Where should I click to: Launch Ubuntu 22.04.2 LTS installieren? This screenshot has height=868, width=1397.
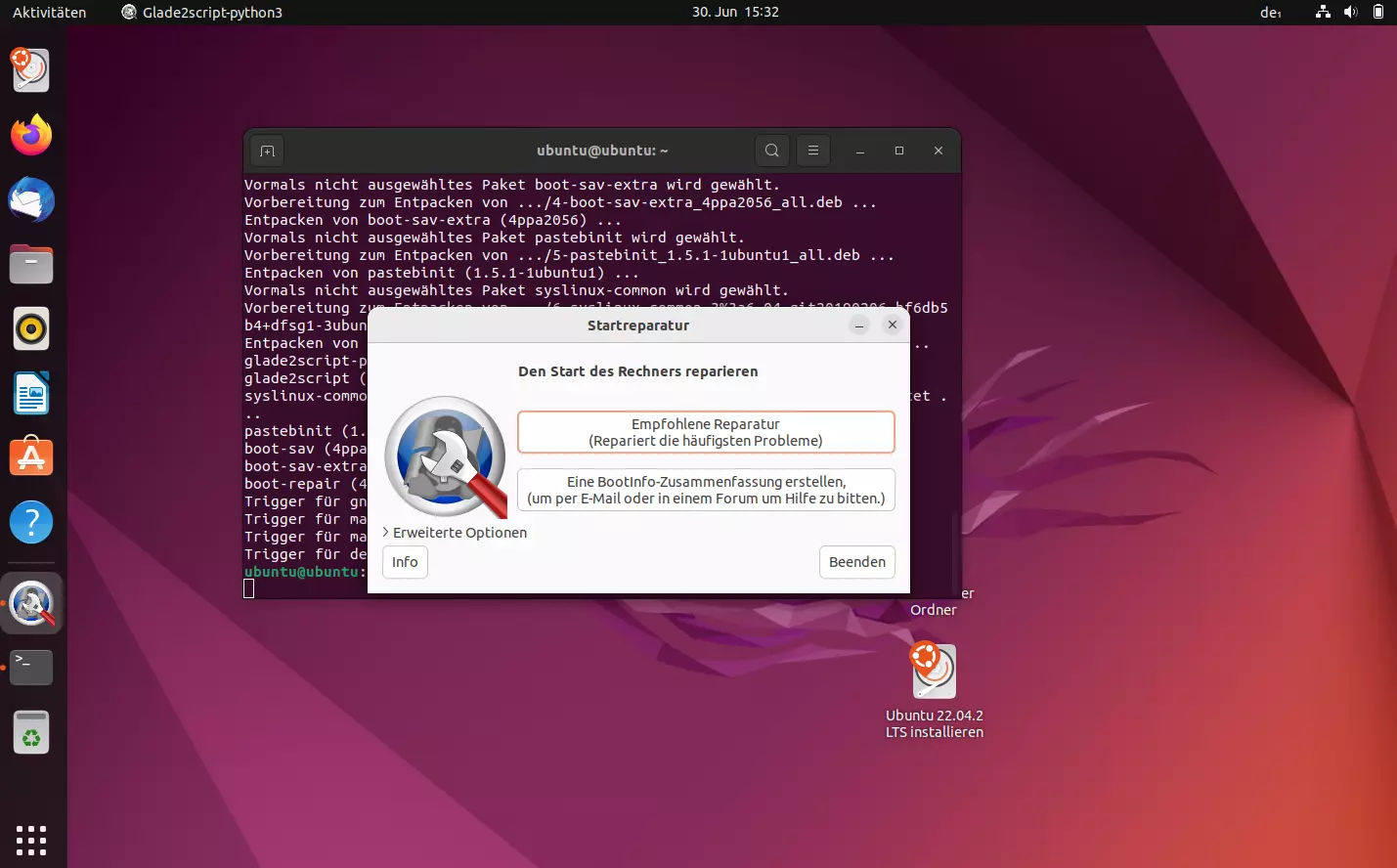tap(934, 671)
